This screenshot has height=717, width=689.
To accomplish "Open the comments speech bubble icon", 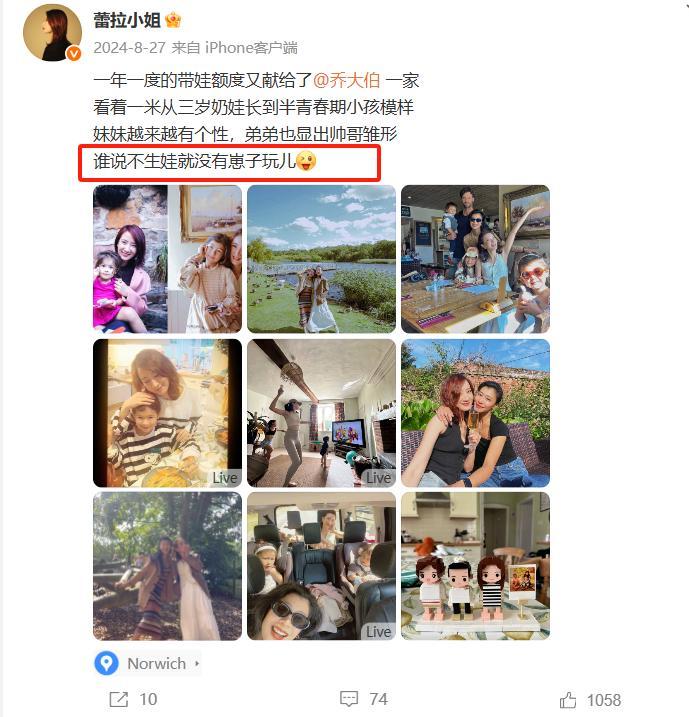I will (x=349, y=699).
